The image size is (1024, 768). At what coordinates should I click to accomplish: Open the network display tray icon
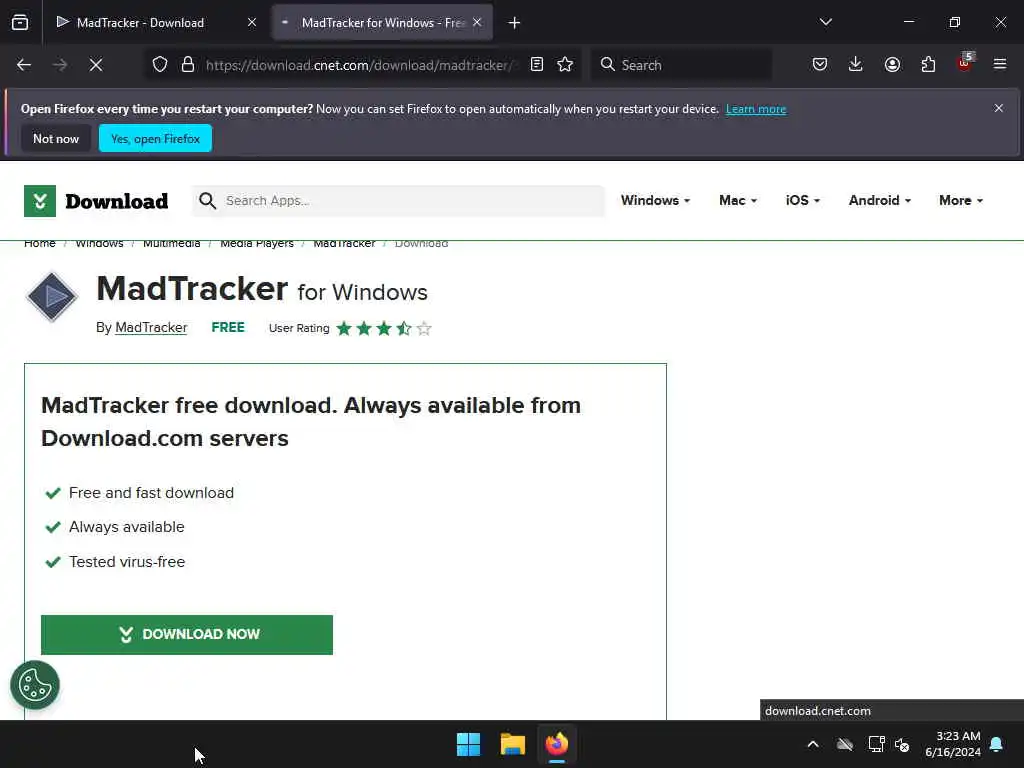click(x=876, y=744)
